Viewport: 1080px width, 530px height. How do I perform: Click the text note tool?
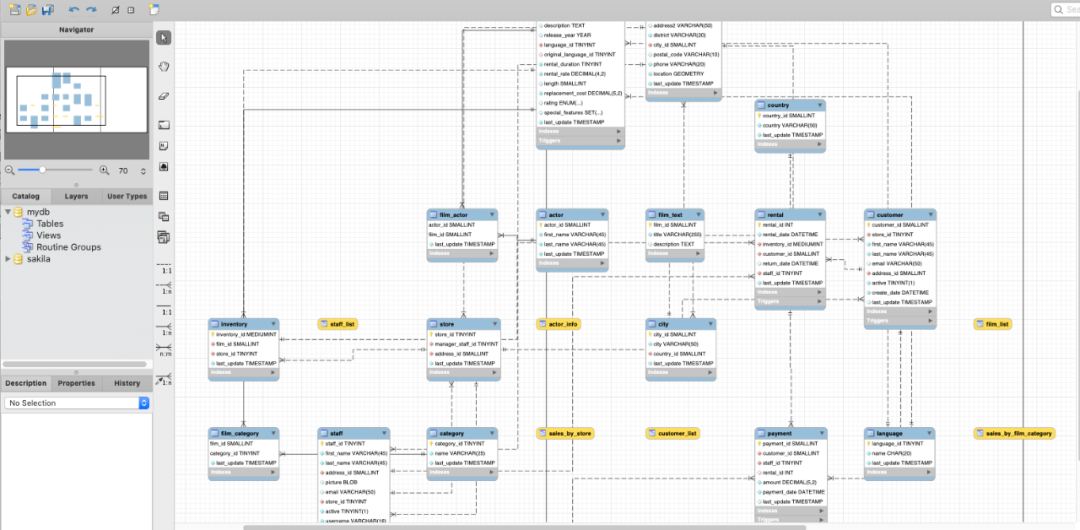click(x=164, y=146)
